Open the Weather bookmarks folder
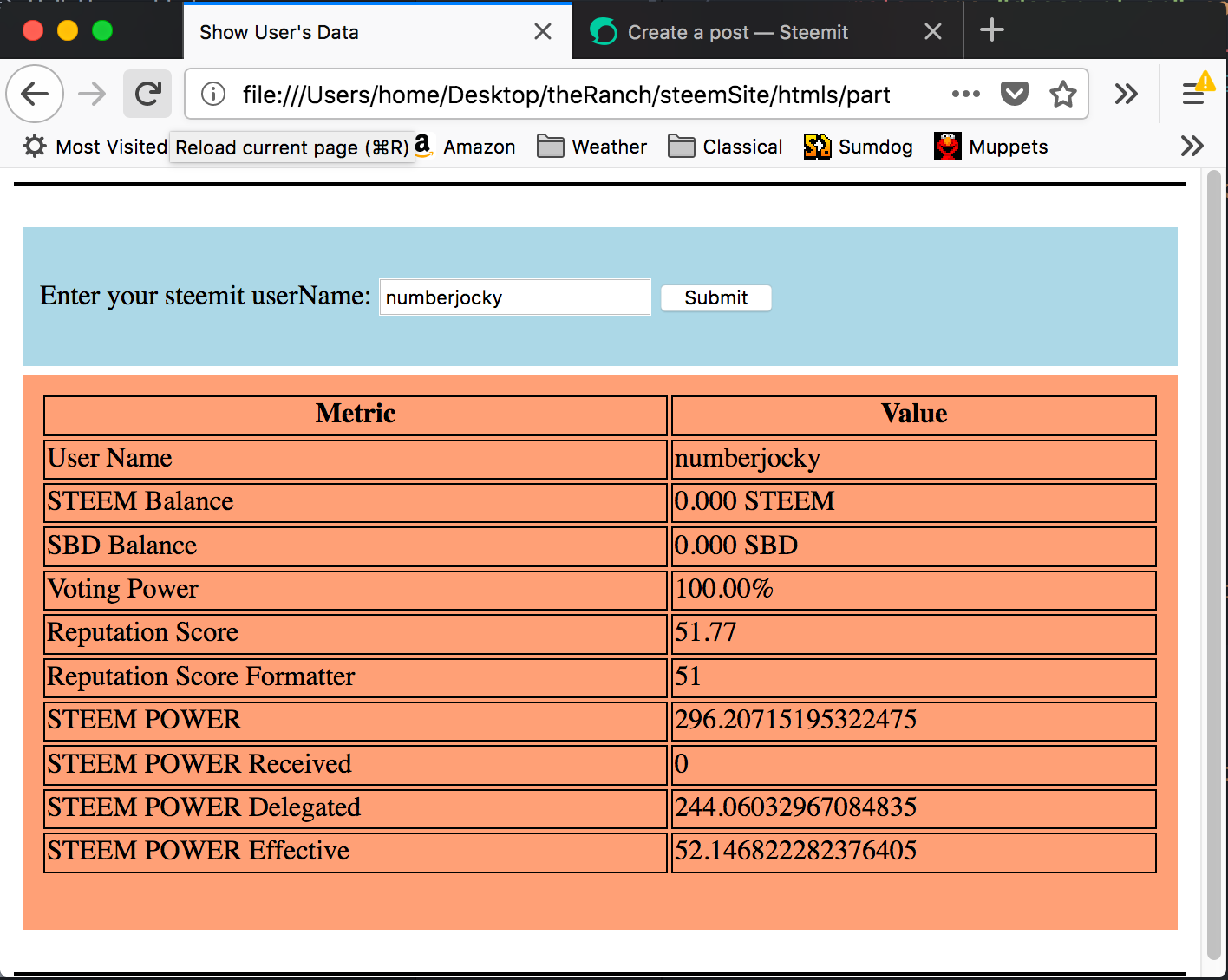The height and width of the screenshot is (980, 1228). 592,147
